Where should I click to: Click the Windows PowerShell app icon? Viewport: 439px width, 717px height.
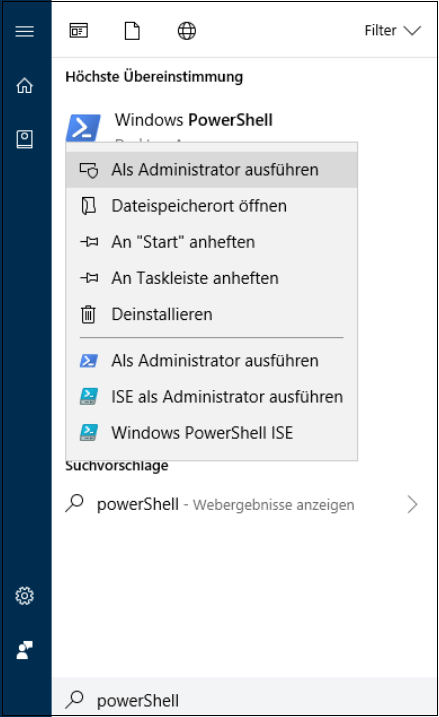(x=83, y=127)
